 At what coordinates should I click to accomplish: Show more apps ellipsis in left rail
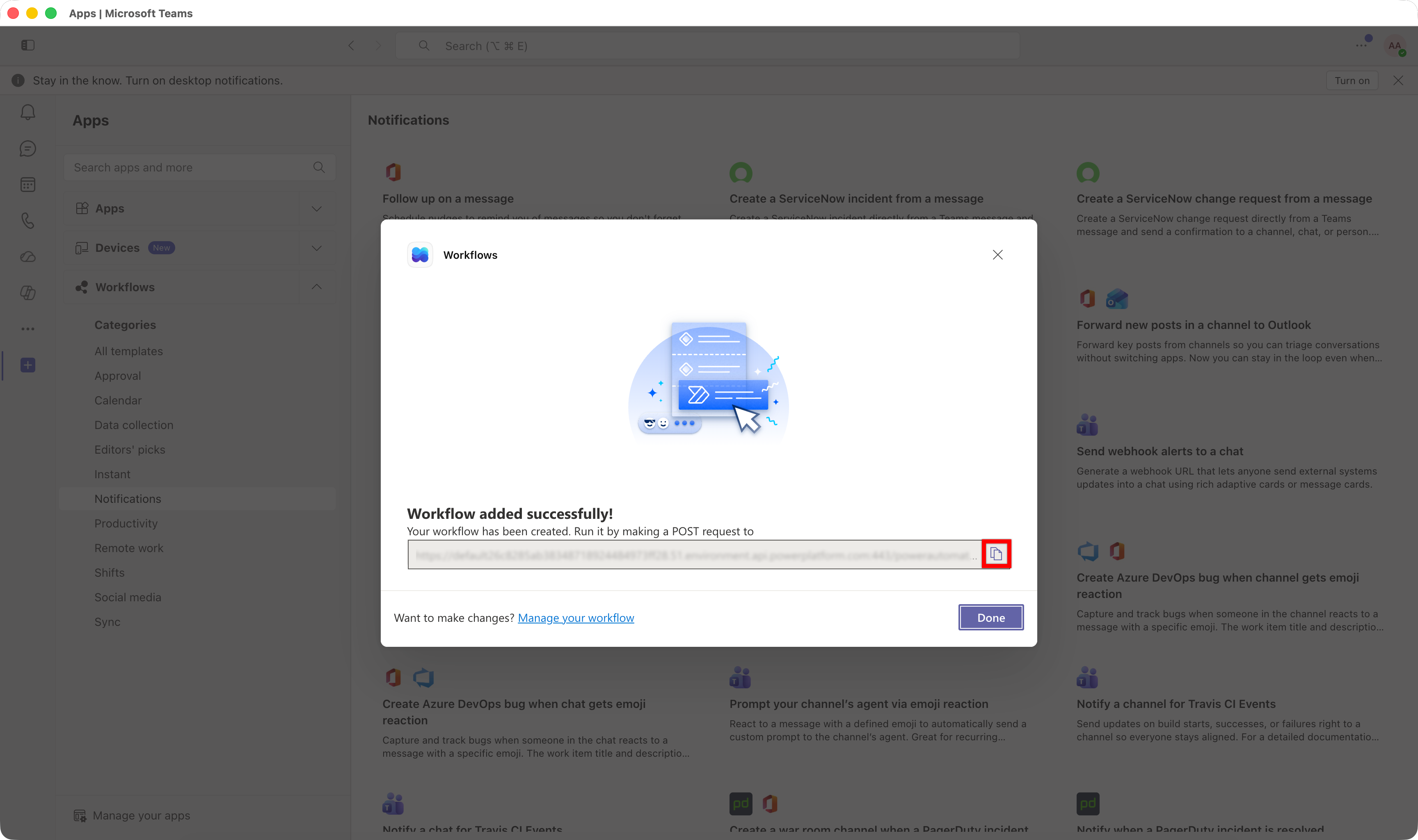coord(28,329)
